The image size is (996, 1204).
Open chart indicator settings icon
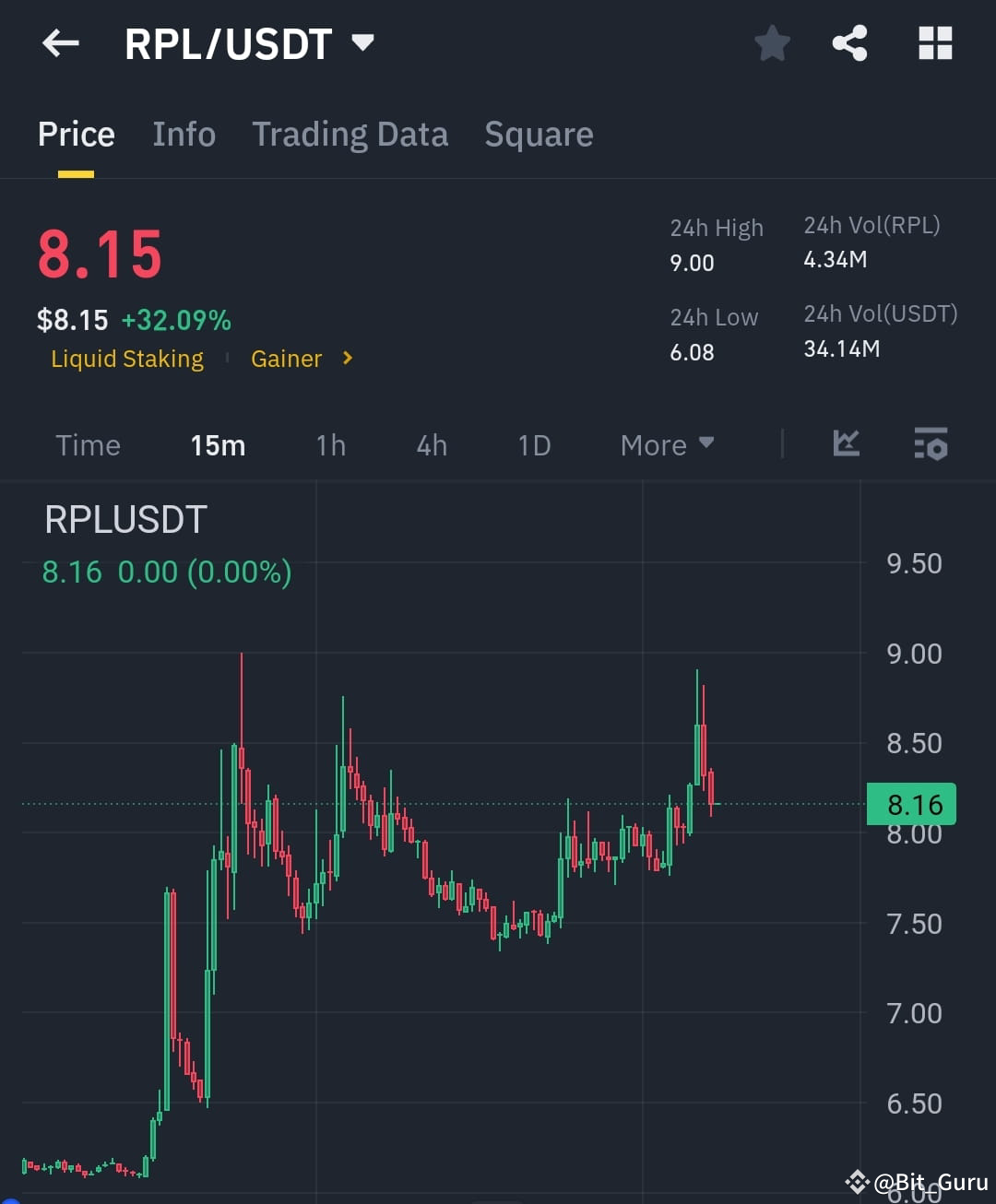[931, 444]
